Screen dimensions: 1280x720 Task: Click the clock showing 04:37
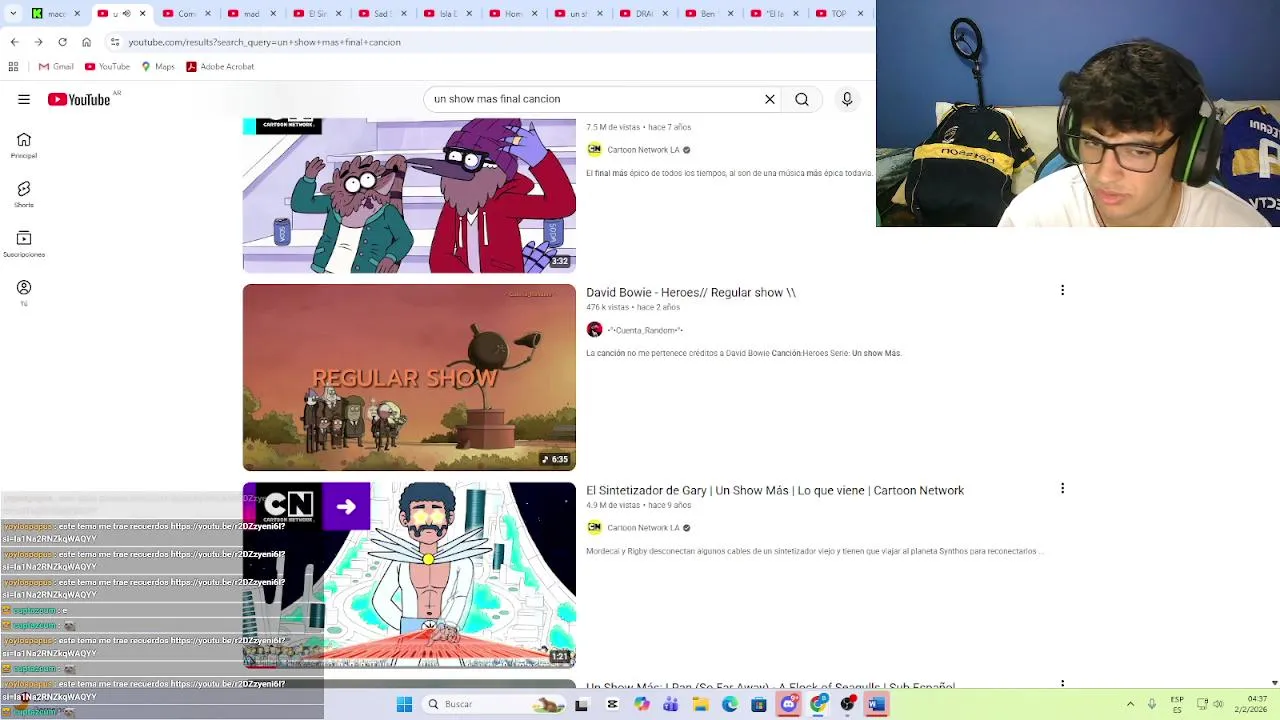(x=1250, y=704)
